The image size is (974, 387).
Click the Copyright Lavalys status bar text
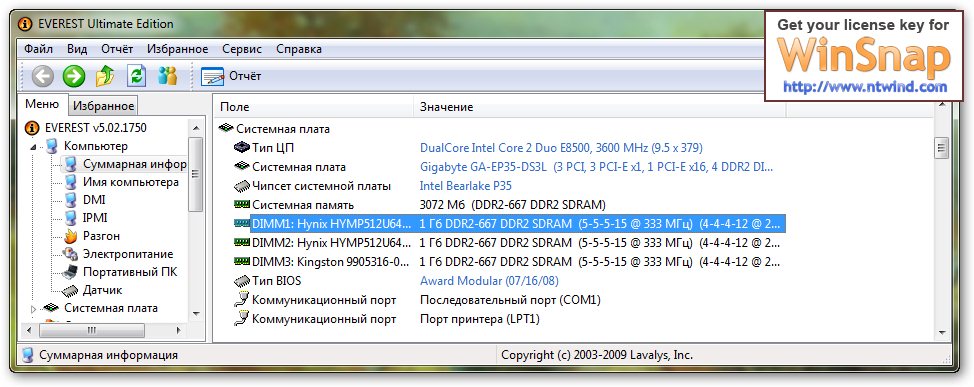(x=596, y=355)
